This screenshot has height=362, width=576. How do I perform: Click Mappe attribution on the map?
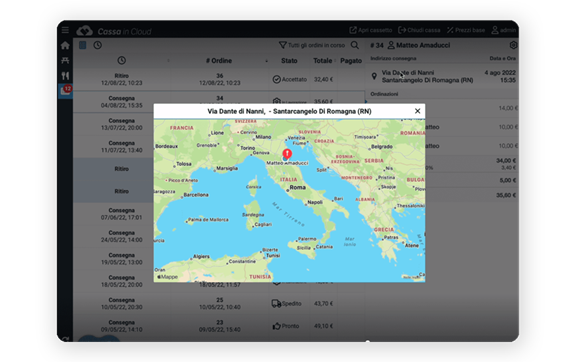click(168, 277)
